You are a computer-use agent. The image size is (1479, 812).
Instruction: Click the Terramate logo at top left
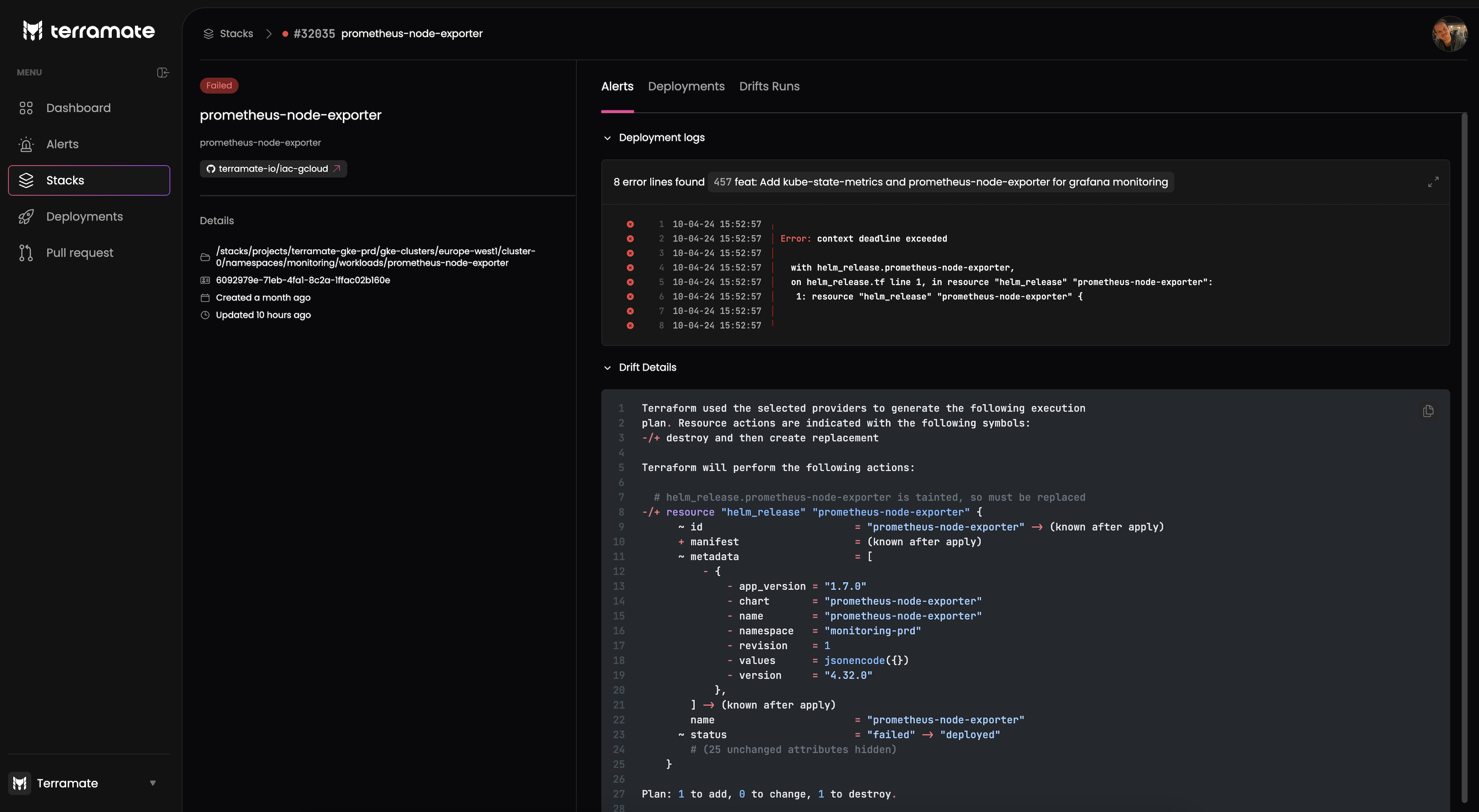(x=89, y=31)
